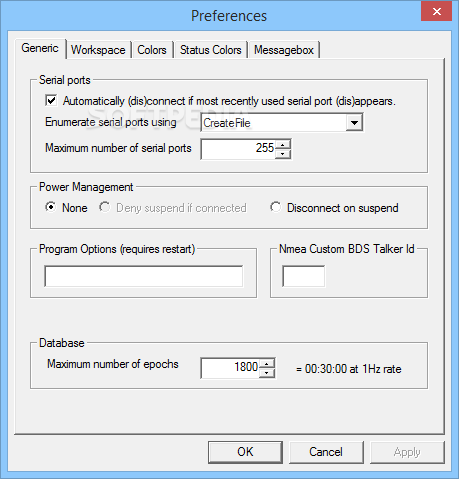
Task: Click the Cancel button
Action: click(326, 452)
